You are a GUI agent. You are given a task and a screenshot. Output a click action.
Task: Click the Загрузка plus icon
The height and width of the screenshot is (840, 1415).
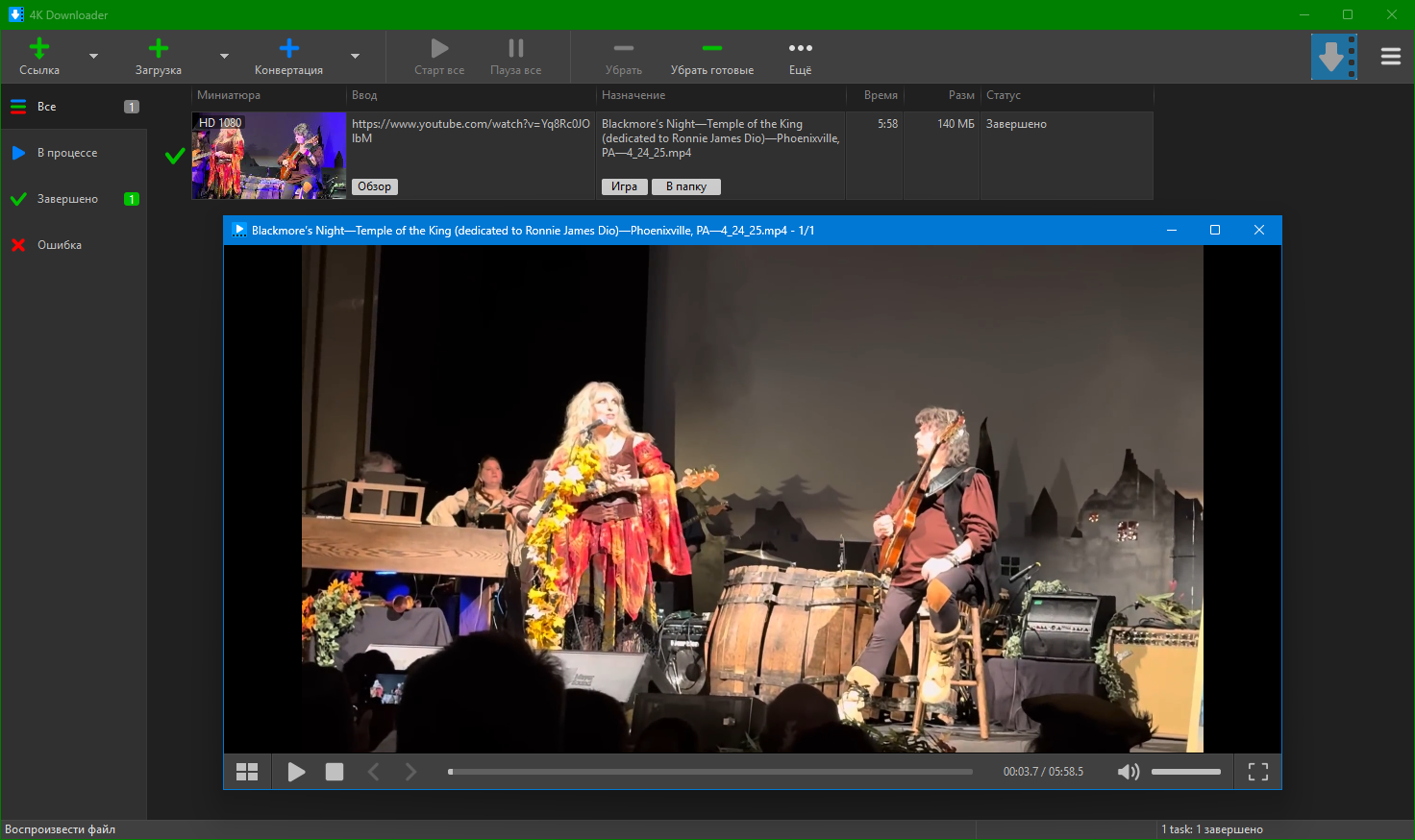(159, 49)
